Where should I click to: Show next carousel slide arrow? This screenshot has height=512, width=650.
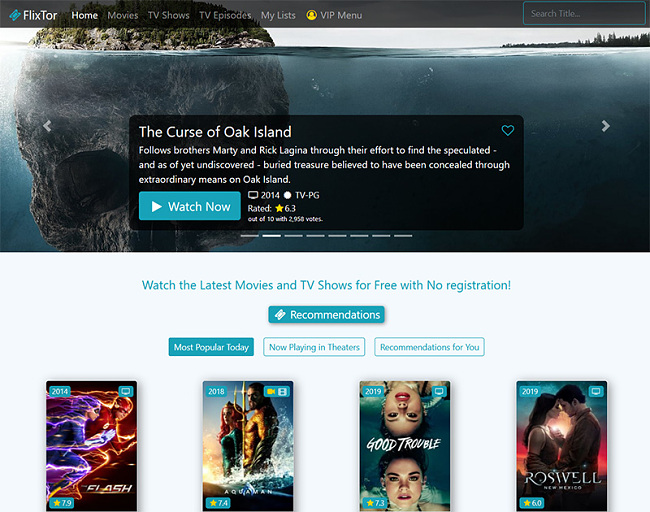(606, 126)
